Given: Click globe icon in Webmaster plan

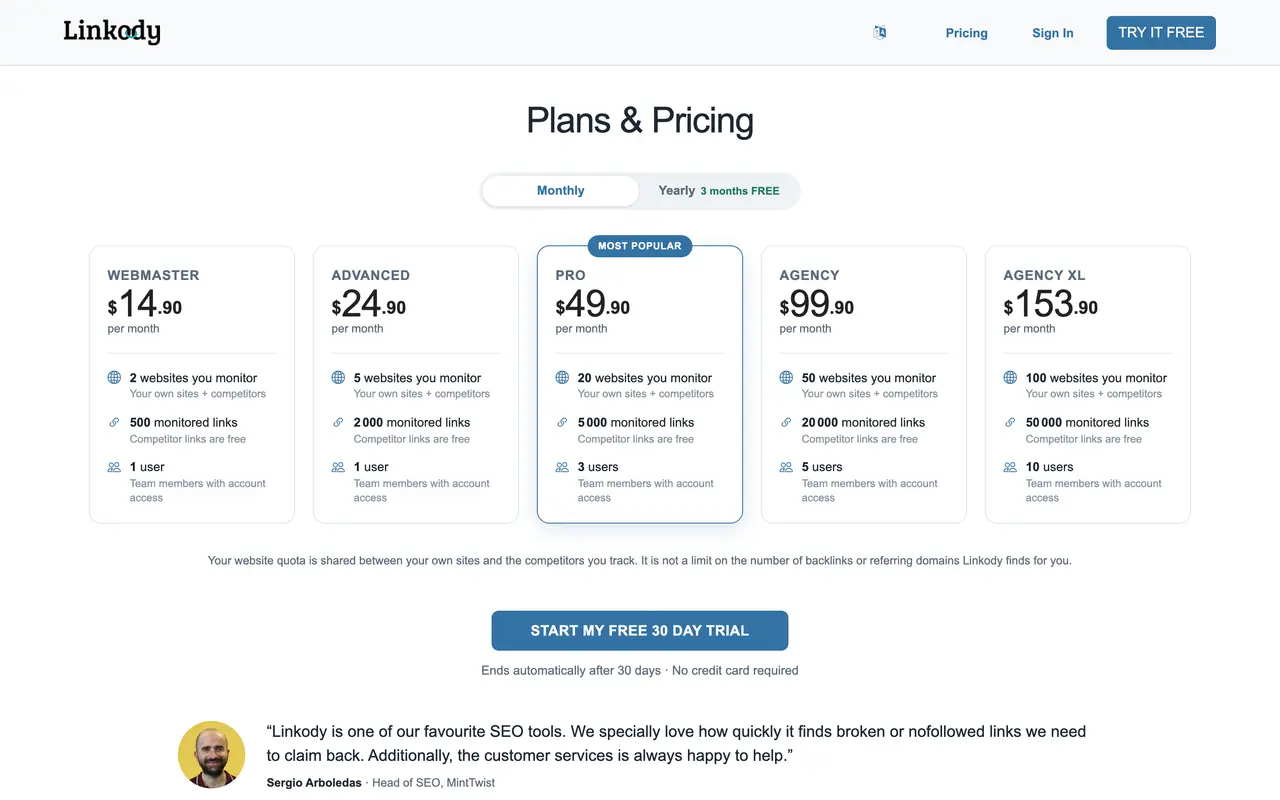Looking at the screenshot, I should pyautogui.click(x=114, y=378).
